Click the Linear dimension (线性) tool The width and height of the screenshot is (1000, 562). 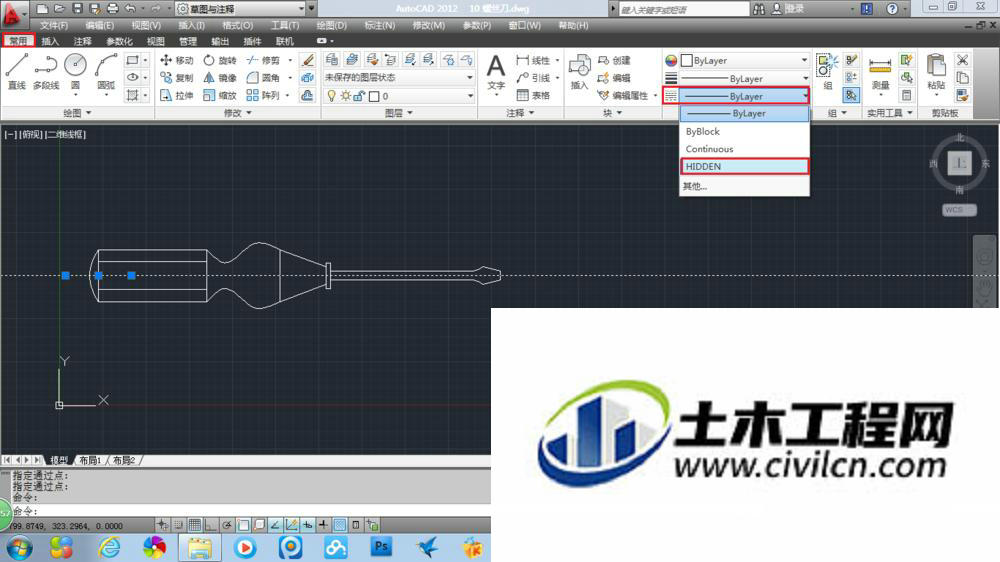point(533,60)
